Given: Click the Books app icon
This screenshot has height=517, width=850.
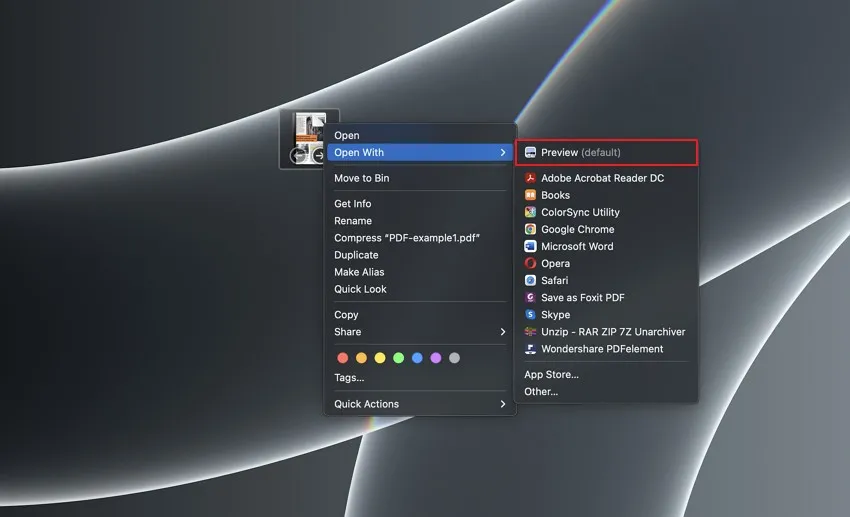Looking at the screenshot, I should (x=530, y=195).
